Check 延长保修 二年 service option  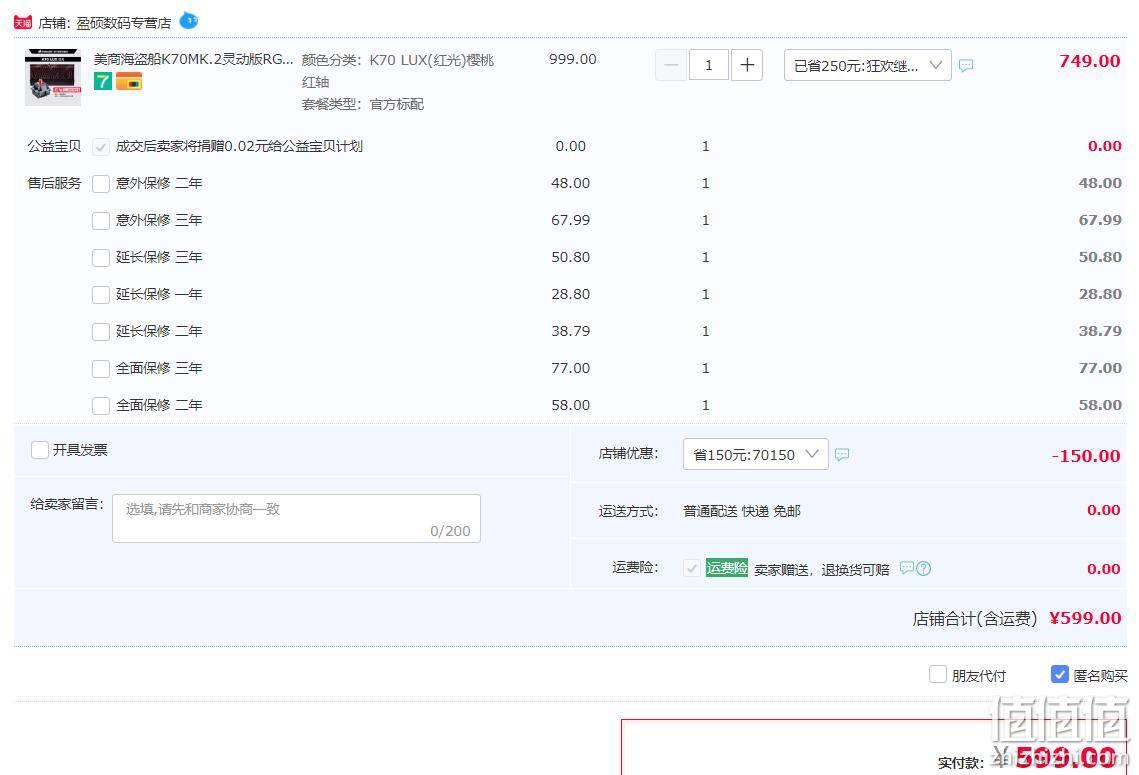101,332
